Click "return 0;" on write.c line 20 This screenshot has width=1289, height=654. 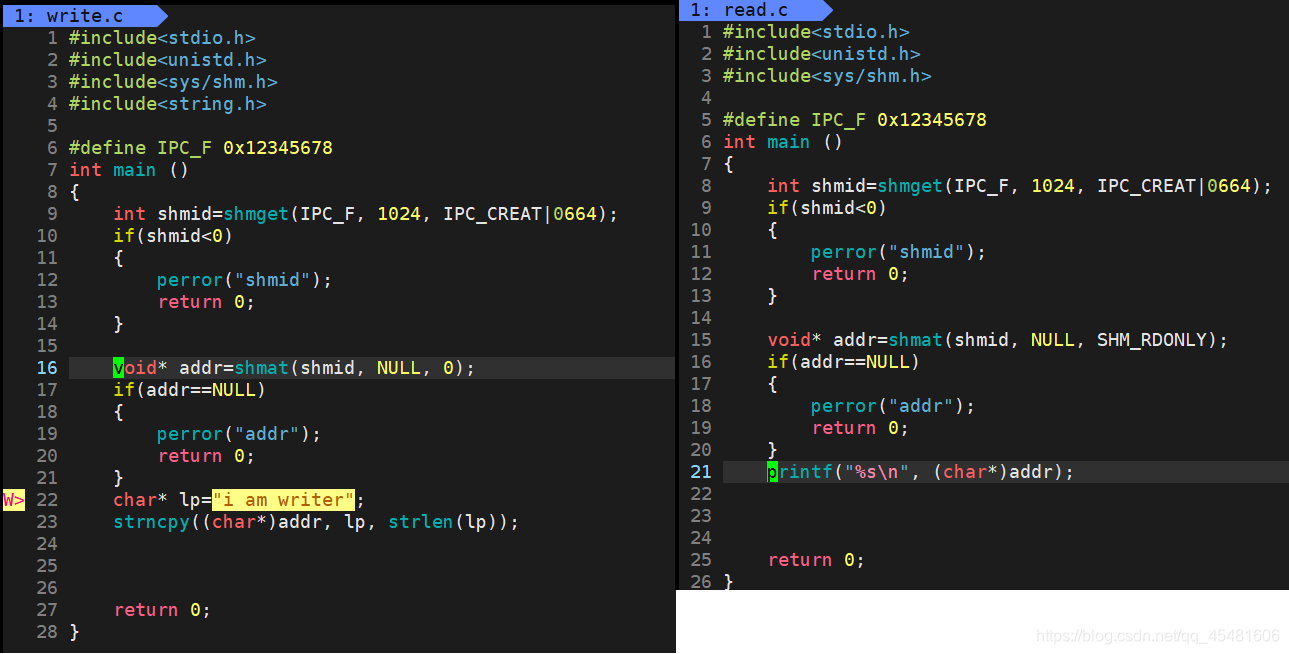pyautogui.click(x=206, y=456)
